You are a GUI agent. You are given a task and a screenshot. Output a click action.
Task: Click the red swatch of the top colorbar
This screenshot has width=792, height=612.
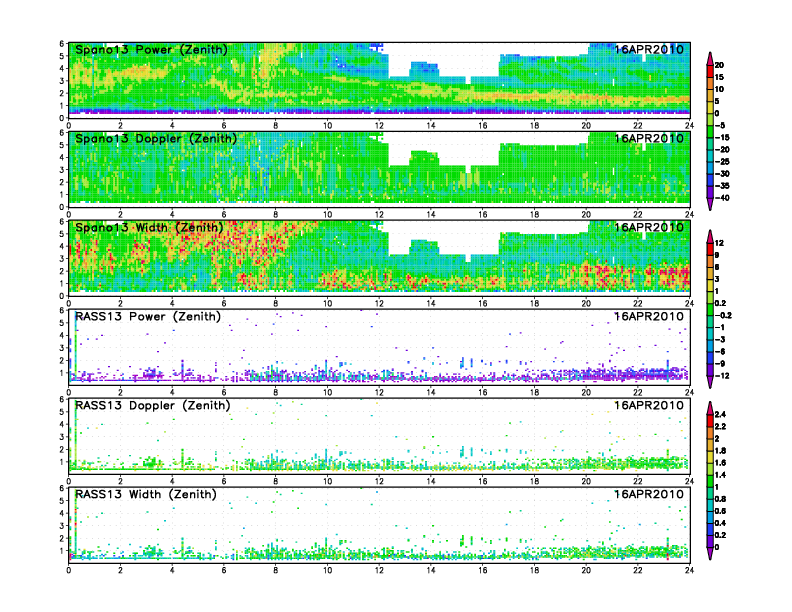click(710, 71)
